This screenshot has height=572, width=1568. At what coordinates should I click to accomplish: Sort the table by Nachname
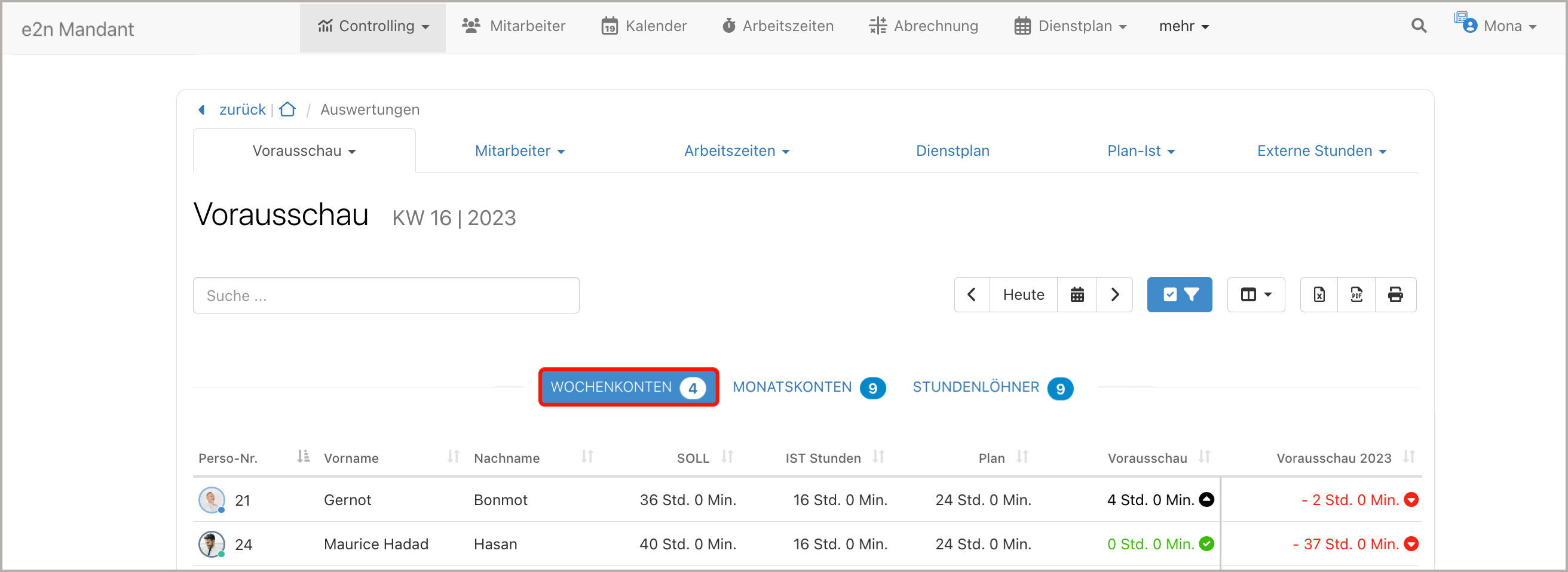(x=586, y=457)
